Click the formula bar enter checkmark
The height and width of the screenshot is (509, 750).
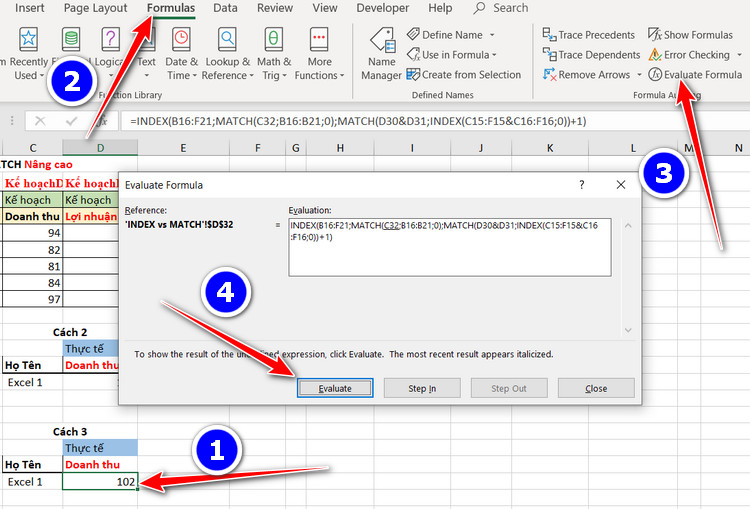[x=72, y=121]
